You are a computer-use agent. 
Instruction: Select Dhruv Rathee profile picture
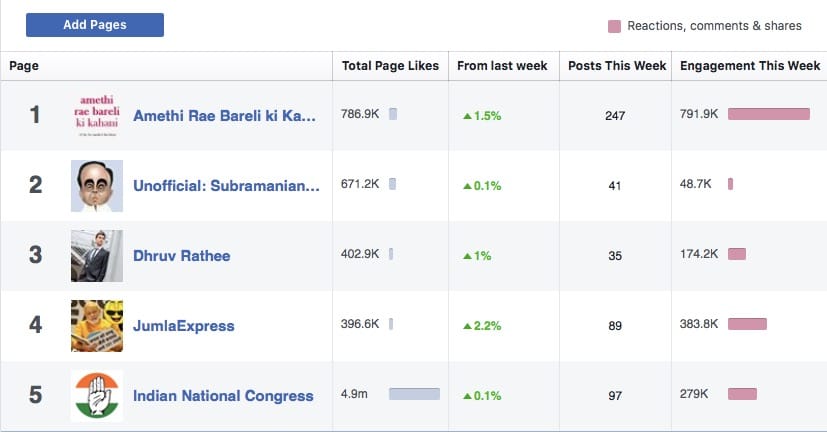tap(97, 256)
